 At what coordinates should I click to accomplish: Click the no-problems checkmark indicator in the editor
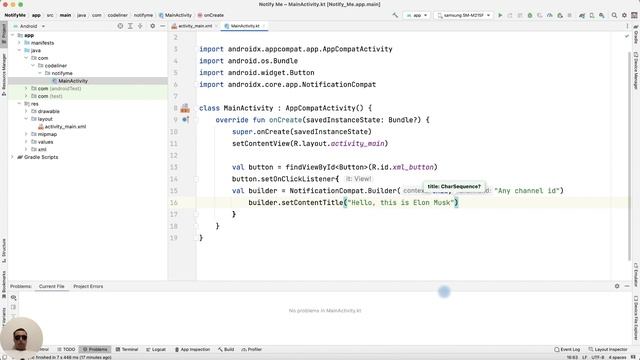627,36
